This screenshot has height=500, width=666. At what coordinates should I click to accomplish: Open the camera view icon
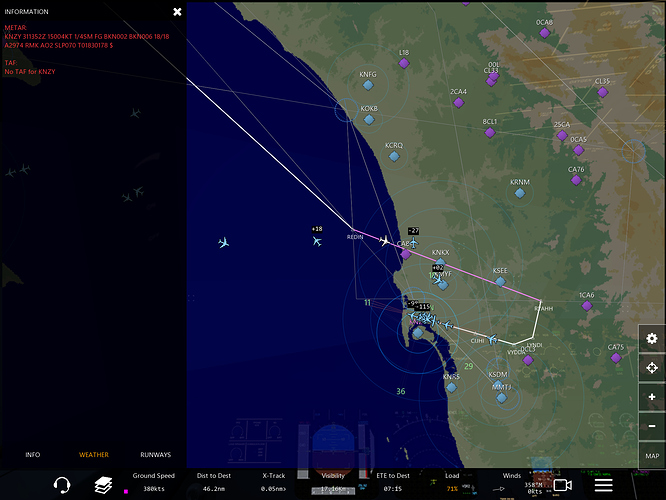(x=563, y=485)
